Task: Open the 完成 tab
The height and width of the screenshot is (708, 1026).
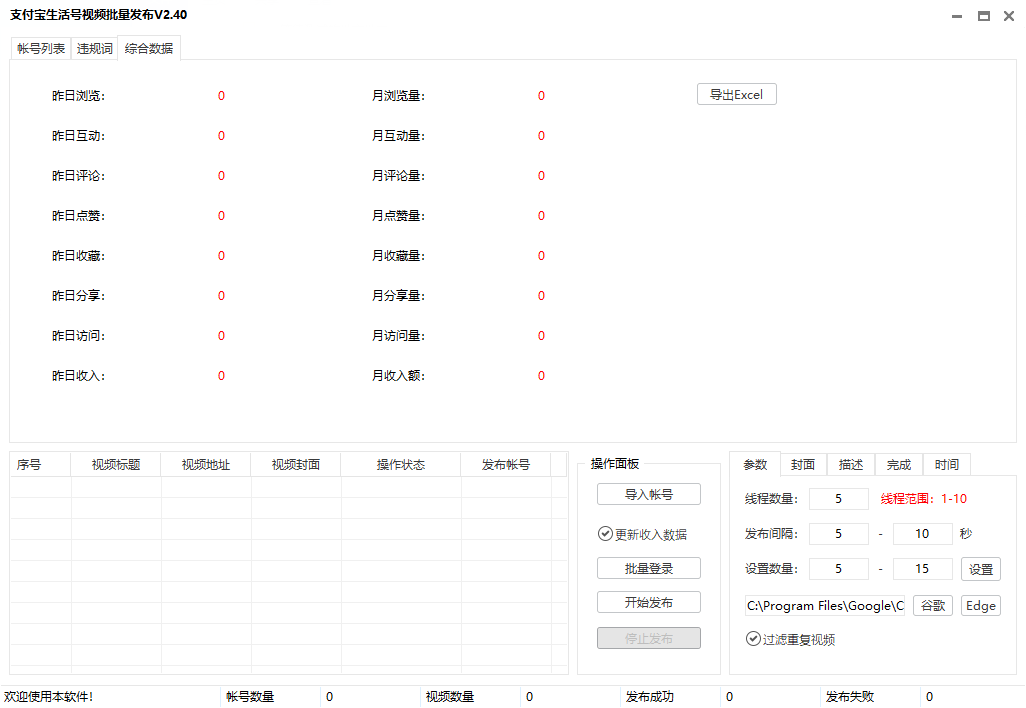Action: coord(898,465)
